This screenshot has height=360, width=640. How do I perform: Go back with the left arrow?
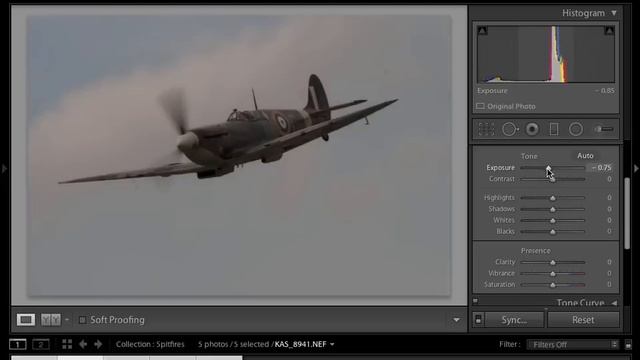coord(83,344)
